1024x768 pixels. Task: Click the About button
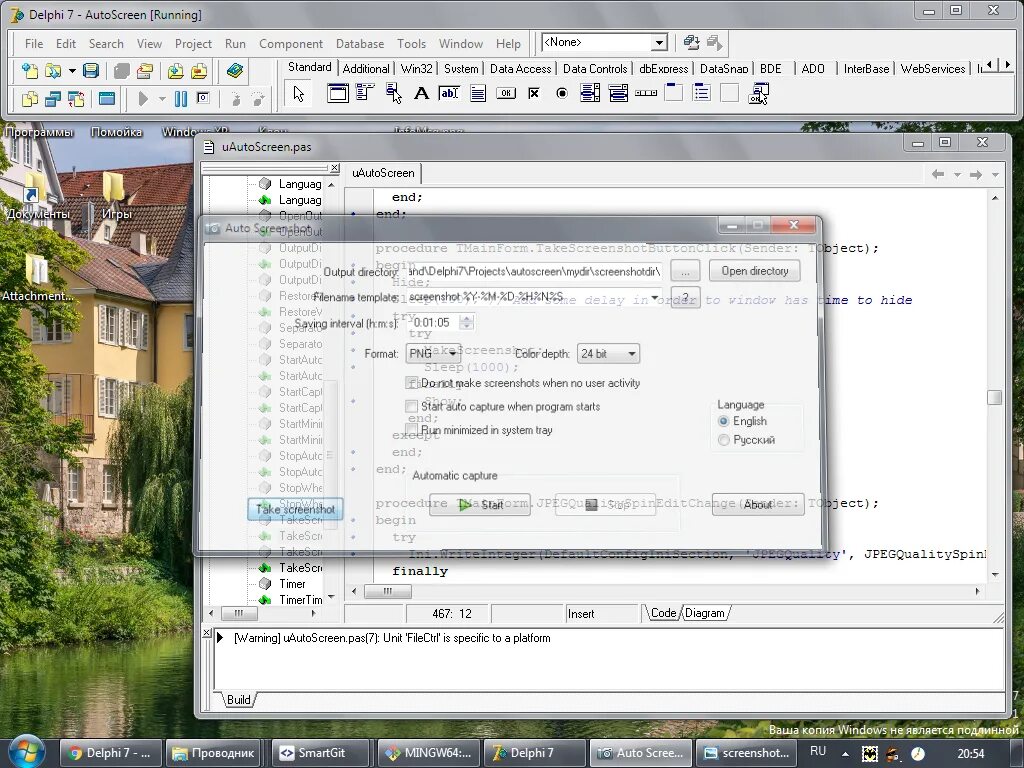point(758,505)
